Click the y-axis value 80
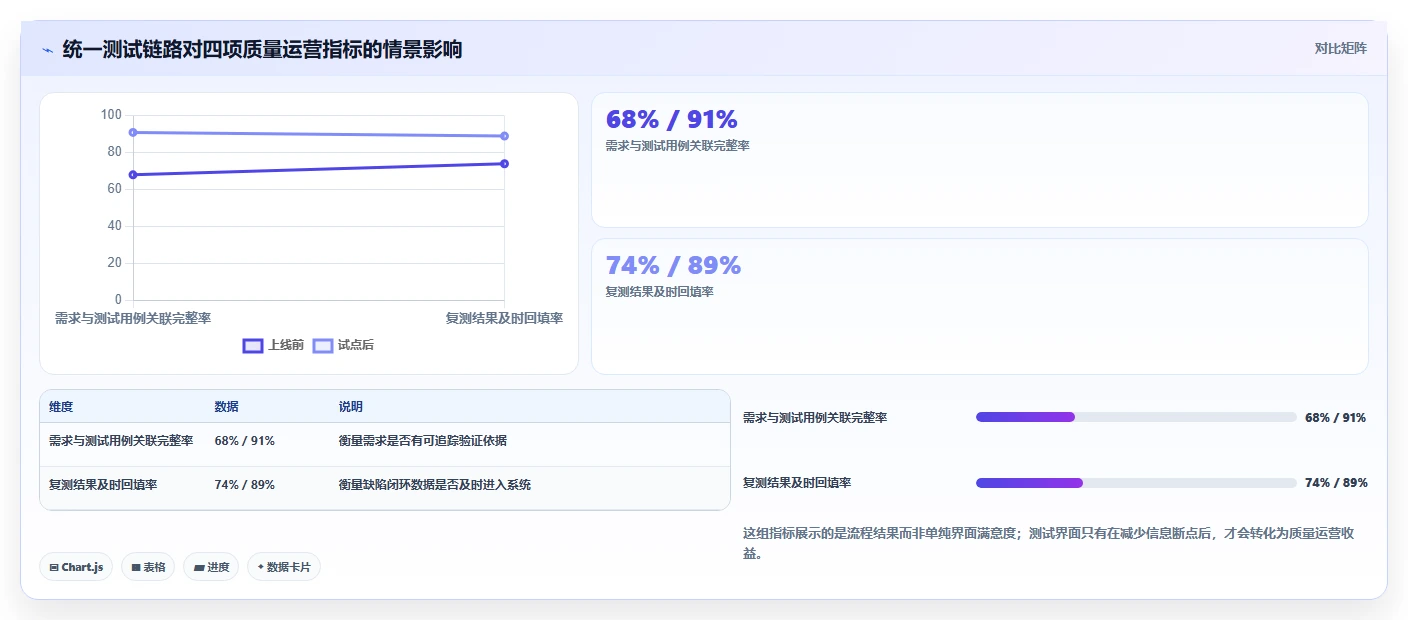This screenshot has width=1408, height=620. point(114,152)
